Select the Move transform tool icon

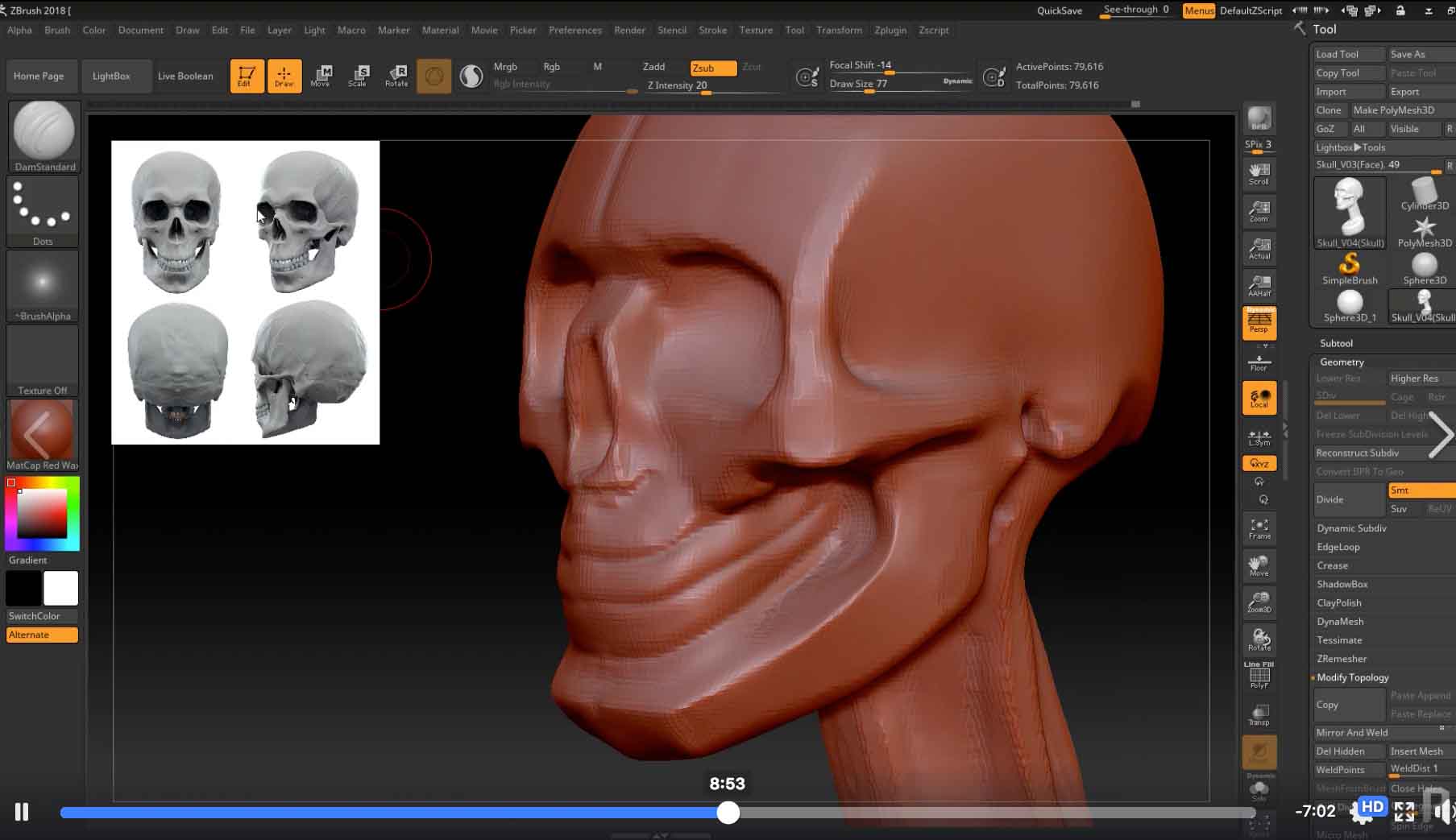(x=321, y=76)
